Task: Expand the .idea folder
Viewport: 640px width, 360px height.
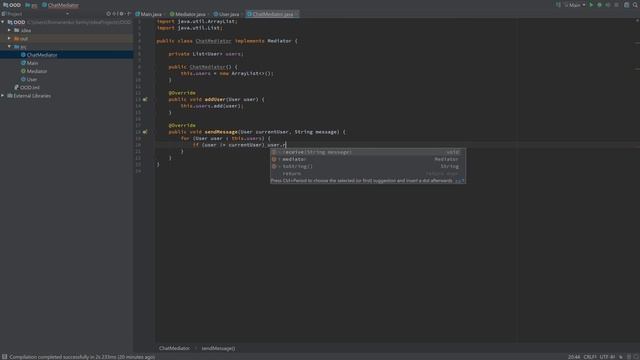Action: (9, 30)
